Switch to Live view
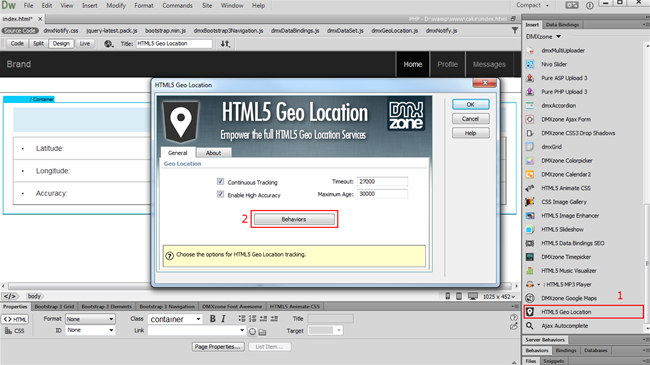This screenshot has width=650, height=365. pos(85,44)
